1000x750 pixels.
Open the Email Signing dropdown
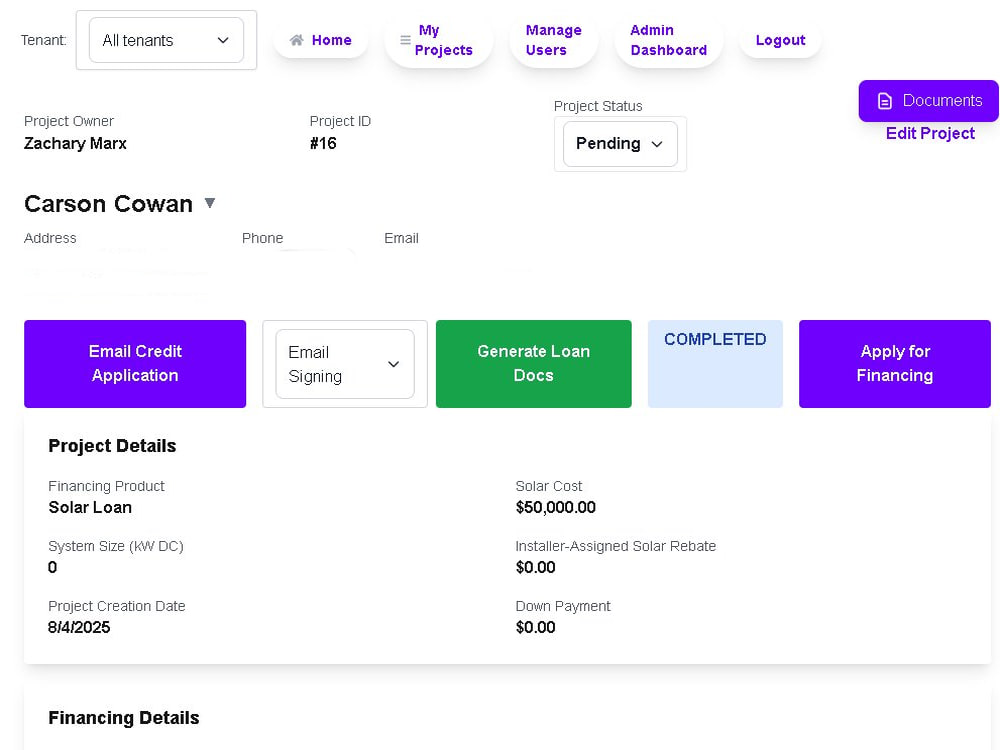tap(345, 364)
